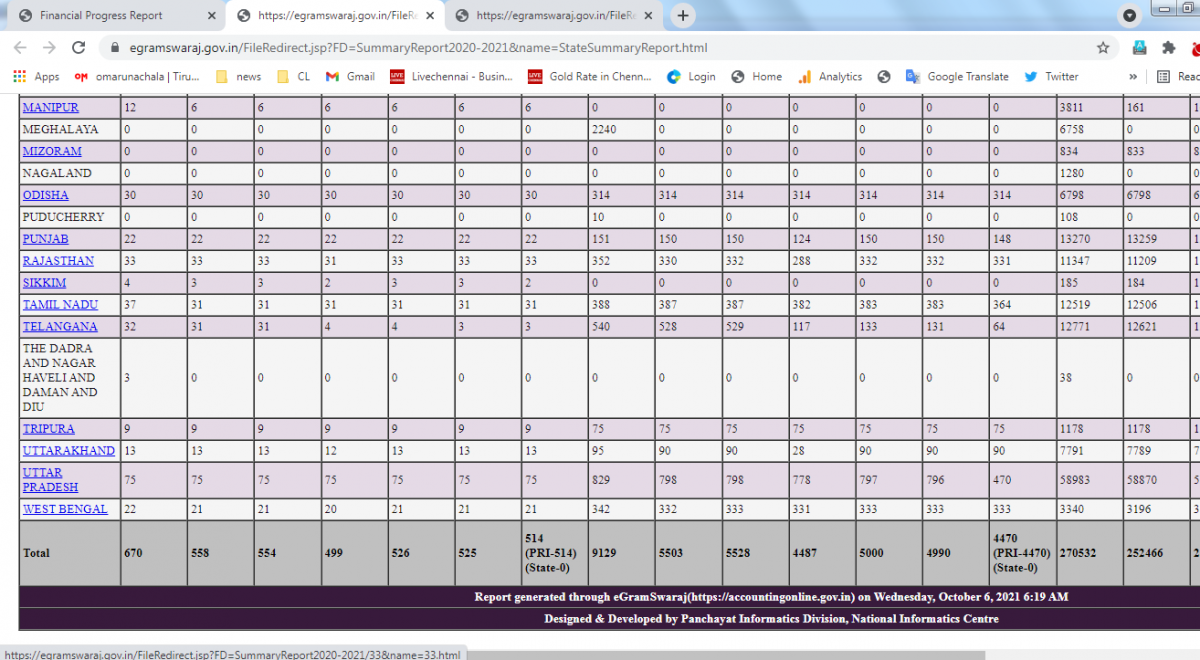Click the address bar URL field

[x=600, y=48]
